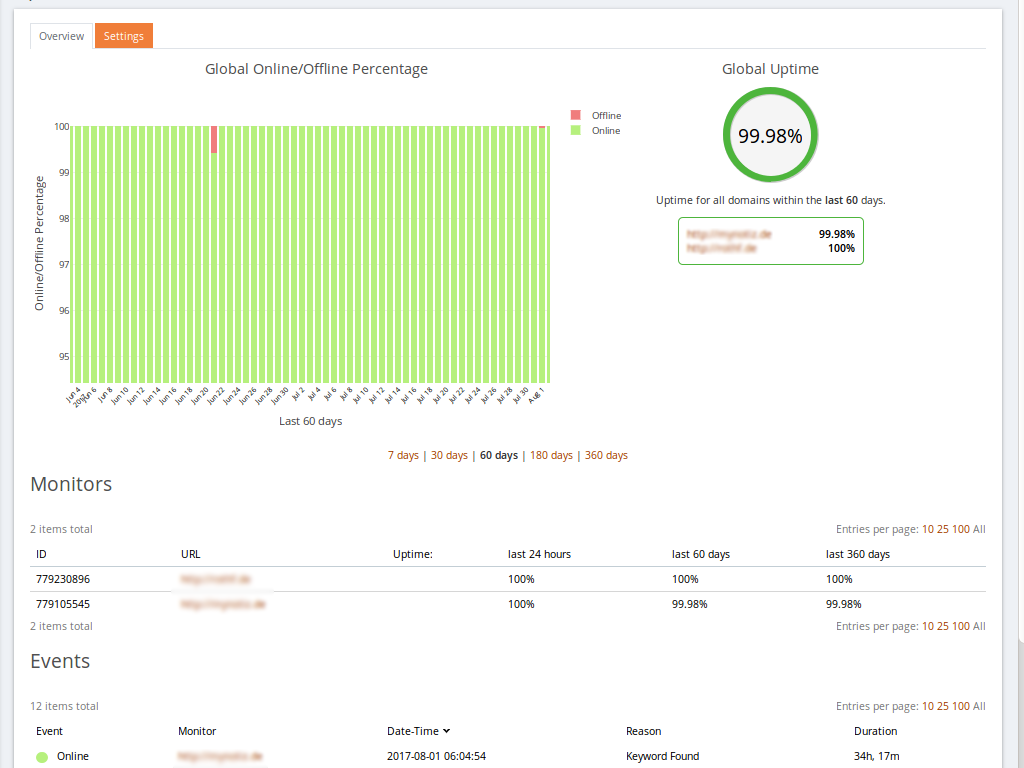Click 99.98% last 60 days cell
Screen dimensions: 1024x768
[690, 604]
